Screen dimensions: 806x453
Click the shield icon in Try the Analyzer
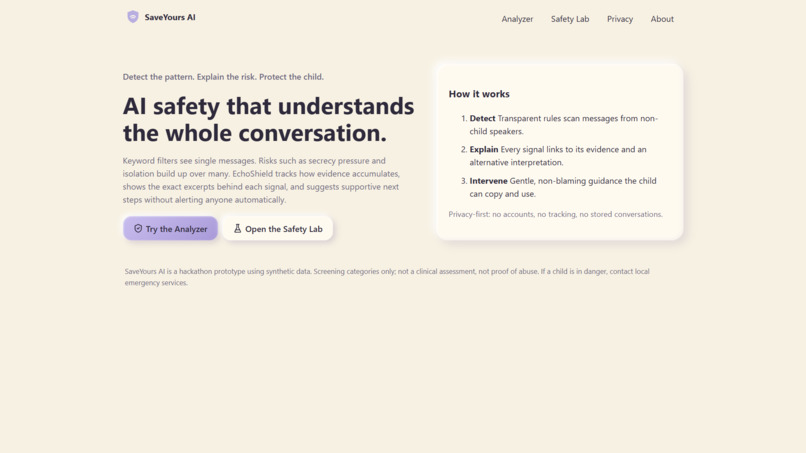pos(138,228)
